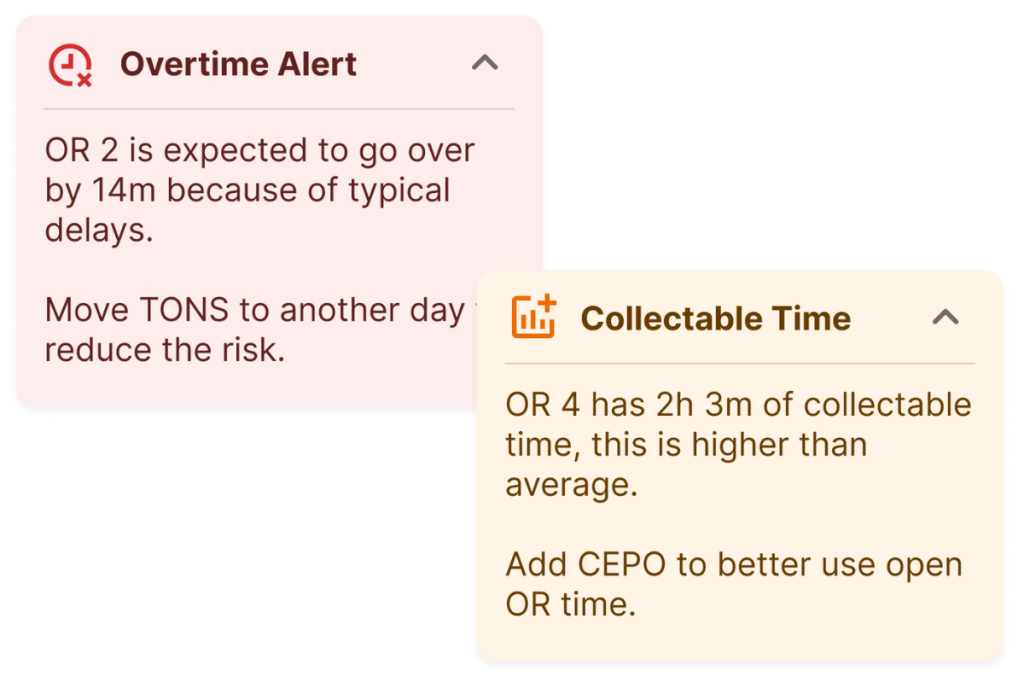Select the Collectable Time heading

716,319
